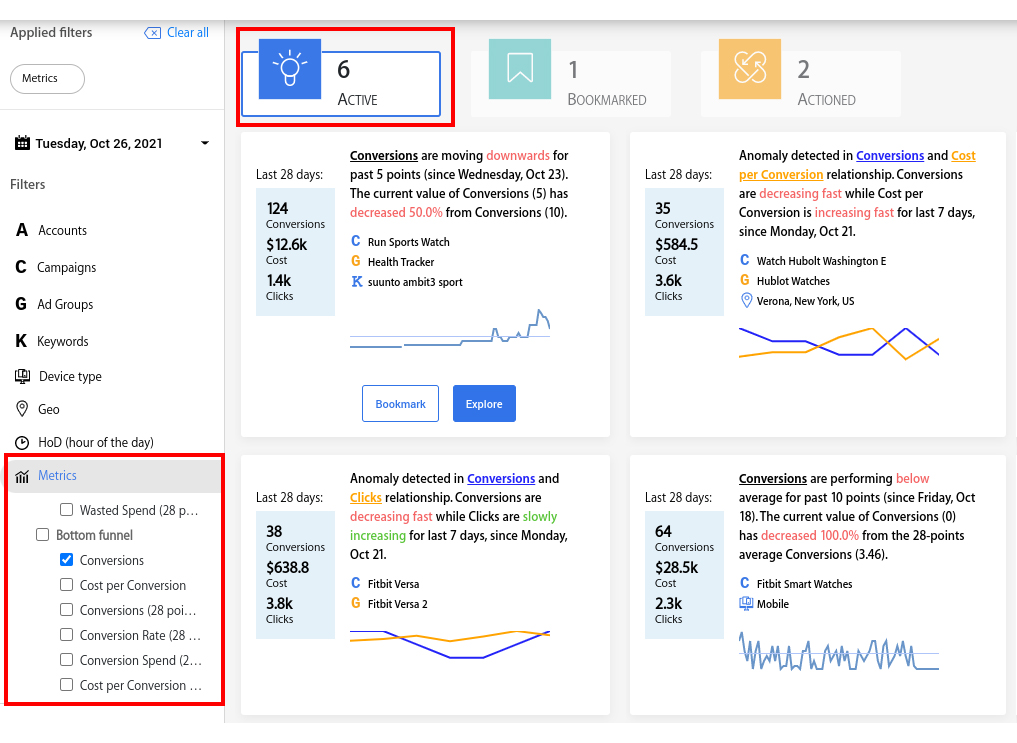The width and height of the screenshot is (1017, 743).
Task: Open the Clicks link in anomaly card
Action: click(x=366, y=497)
